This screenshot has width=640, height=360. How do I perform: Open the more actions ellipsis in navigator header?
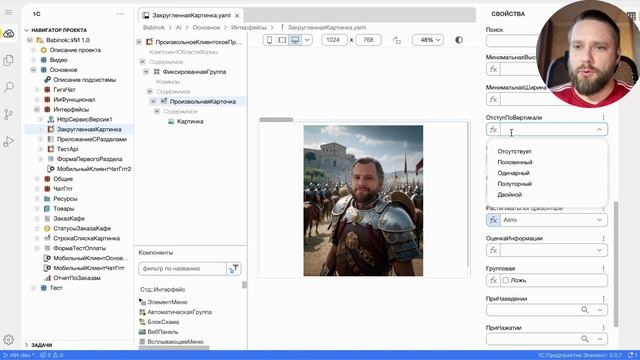pyautogui.click(x=120, y=14)
